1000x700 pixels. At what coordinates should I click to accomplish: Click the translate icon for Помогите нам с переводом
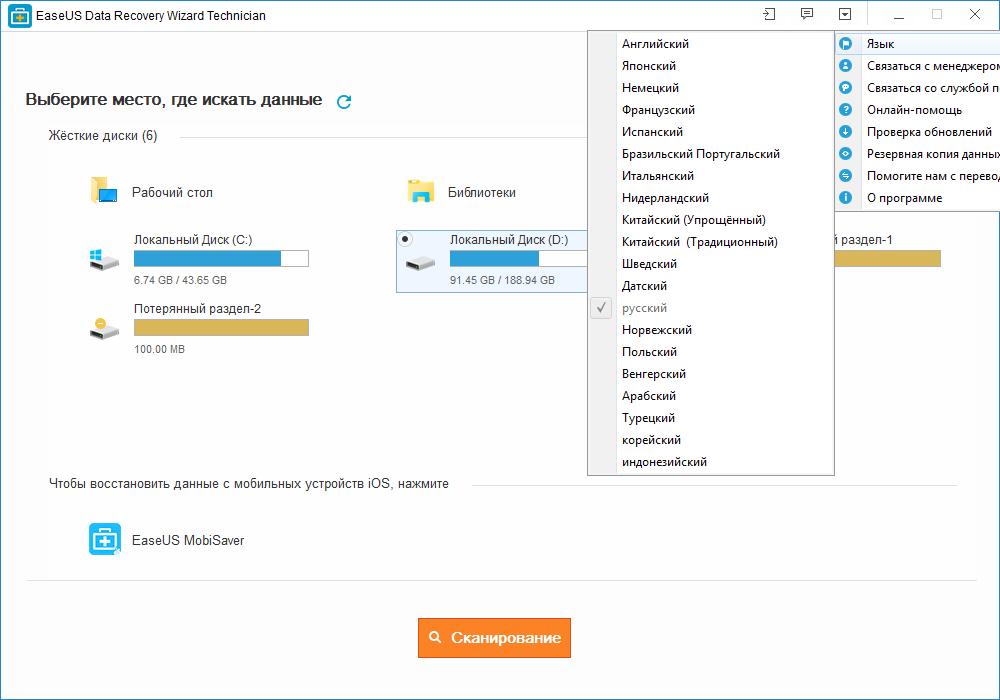click(846, 176)
